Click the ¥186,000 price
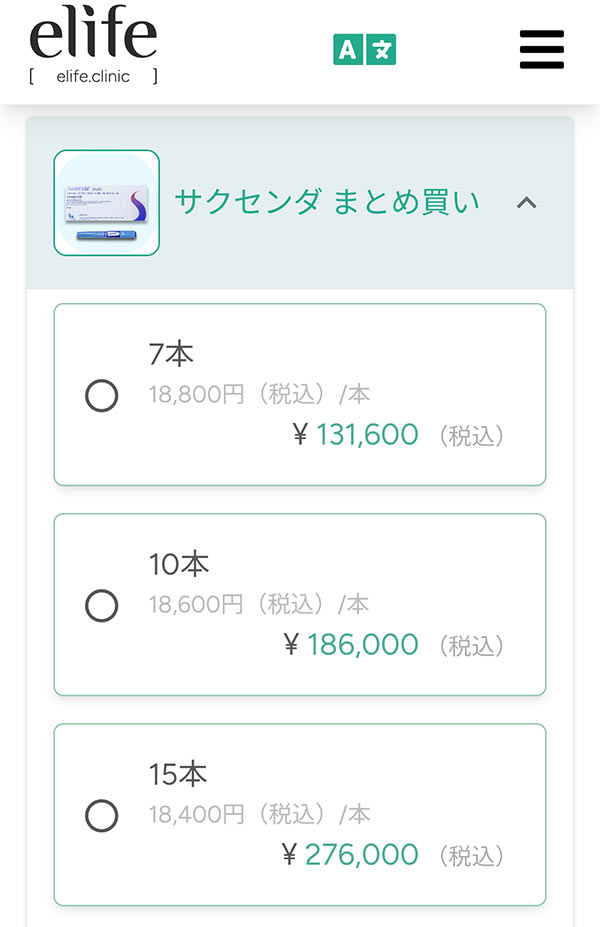Image resolution: width=600 pixels, height=927 pixels. click(x=351, y=645)
